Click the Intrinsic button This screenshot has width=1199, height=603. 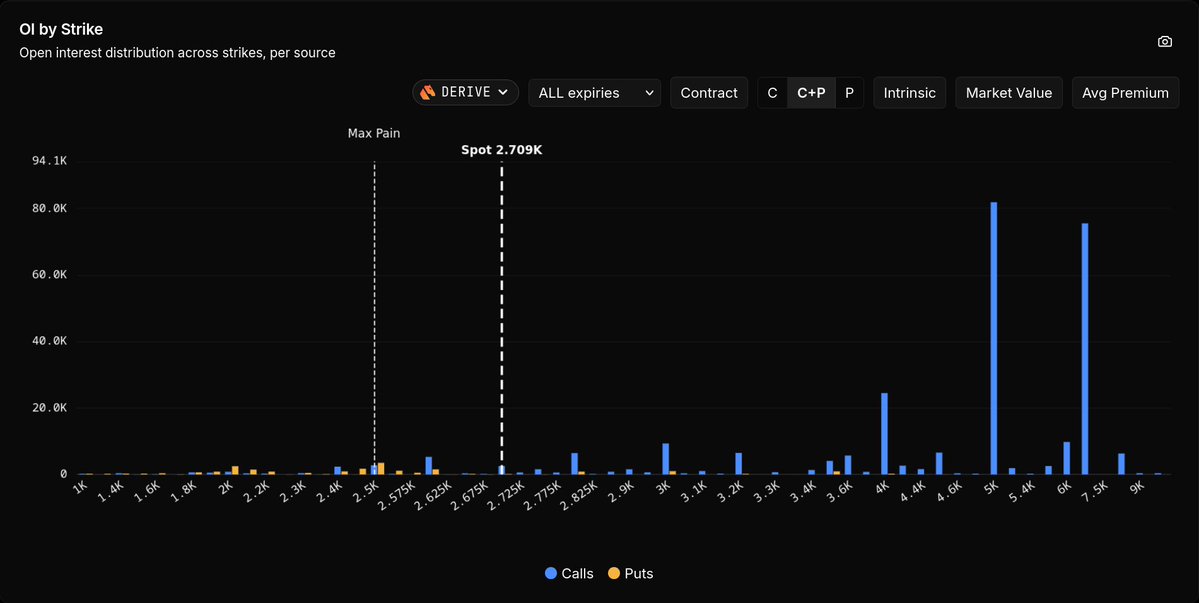[x=909, y=92]
